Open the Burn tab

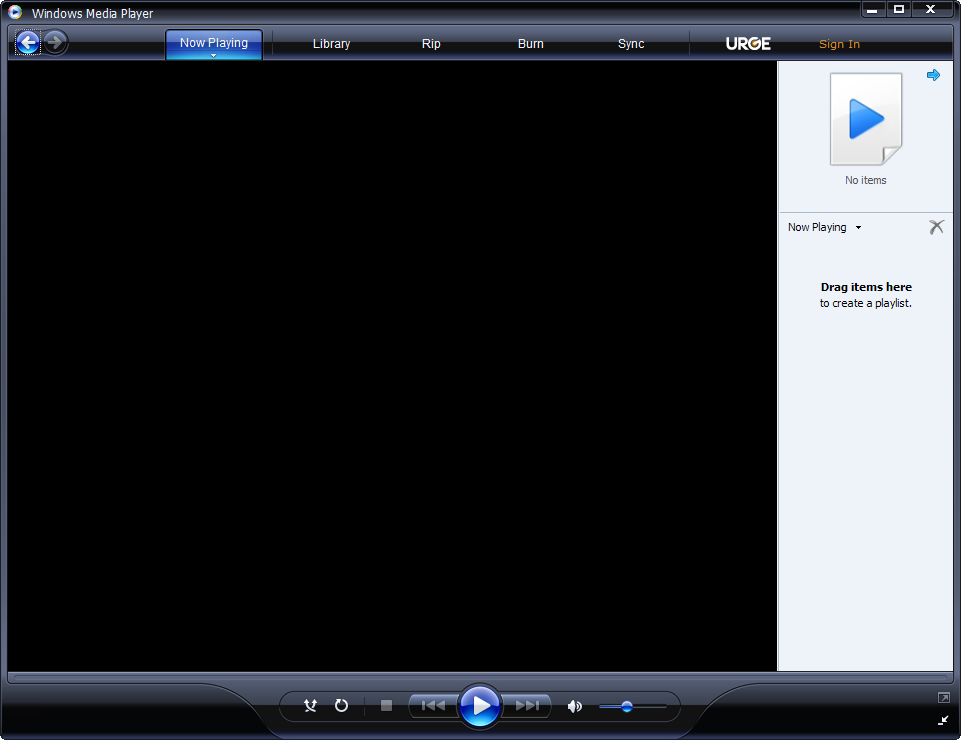[x=531, y=44]
